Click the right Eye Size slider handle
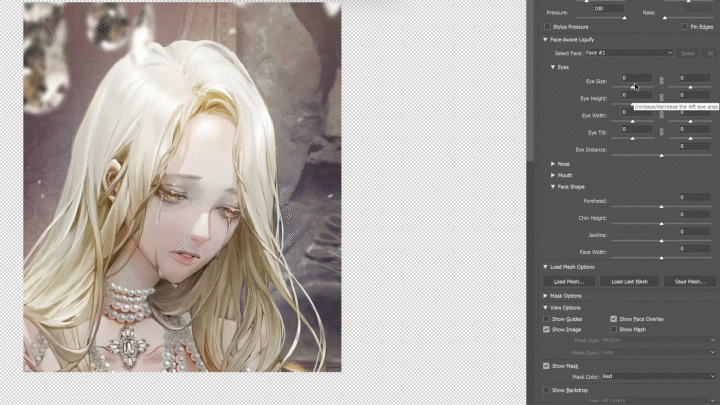The height and width of the screenshot is (405, 720). pos(690,87)
